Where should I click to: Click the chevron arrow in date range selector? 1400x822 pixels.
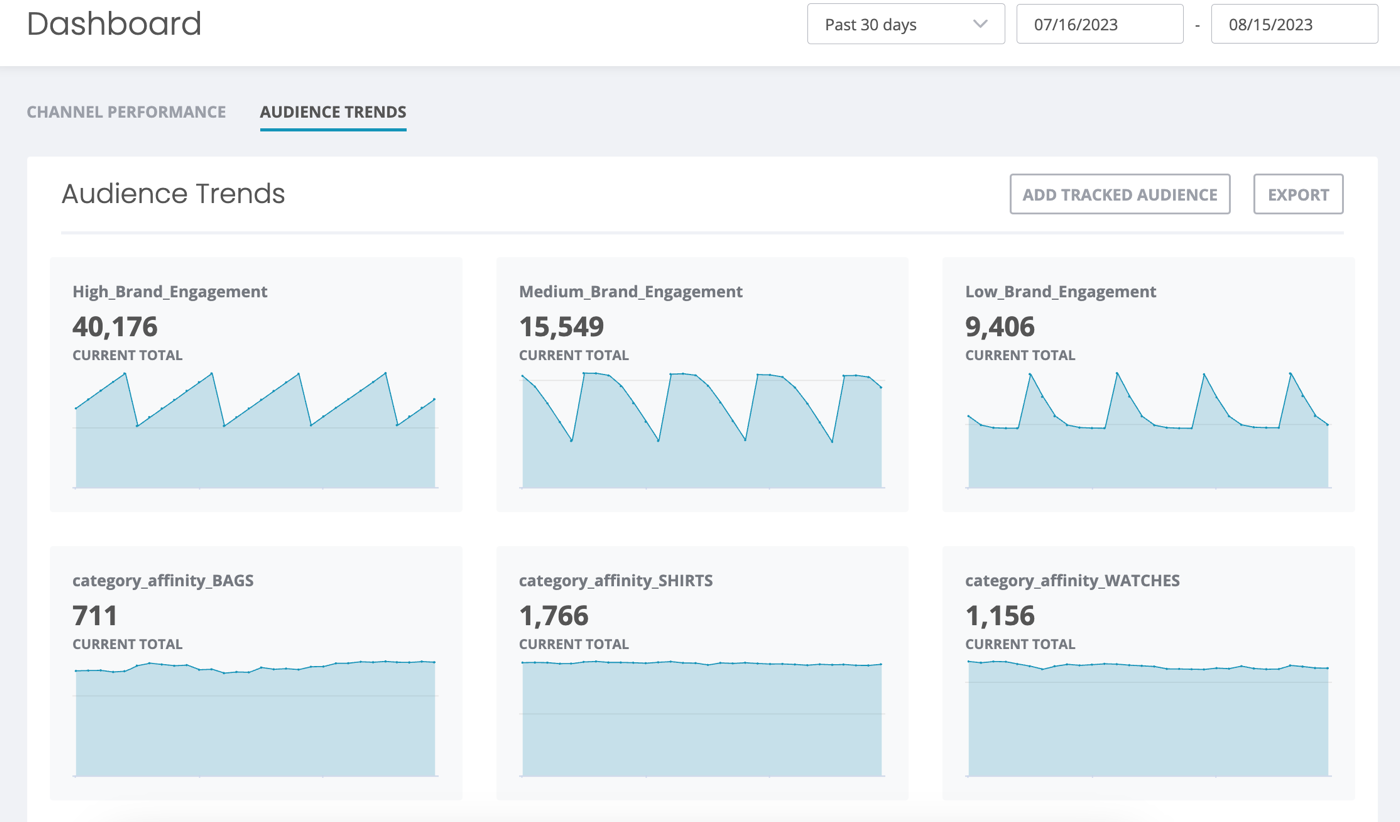(x=980, y=25)
